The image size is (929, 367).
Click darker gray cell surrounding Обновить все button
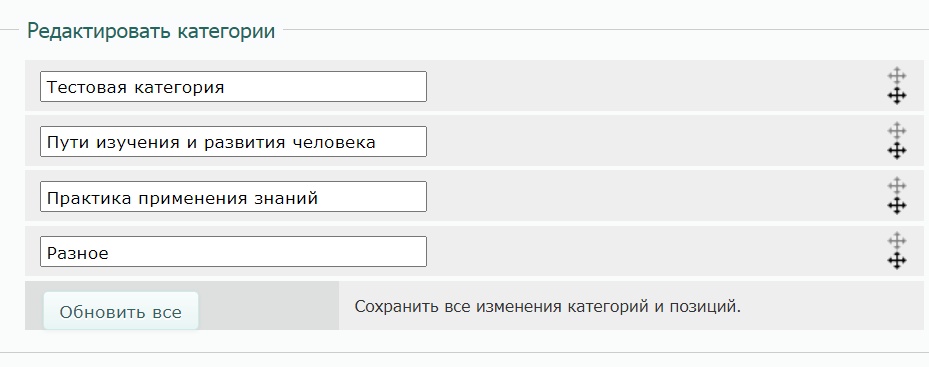click(x=267, y=305)
